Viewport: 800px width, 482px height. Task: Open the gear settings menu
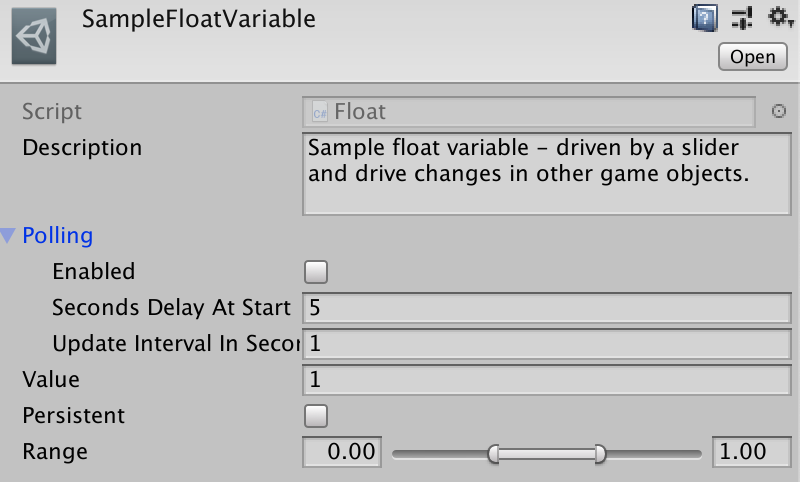[780, 17]
